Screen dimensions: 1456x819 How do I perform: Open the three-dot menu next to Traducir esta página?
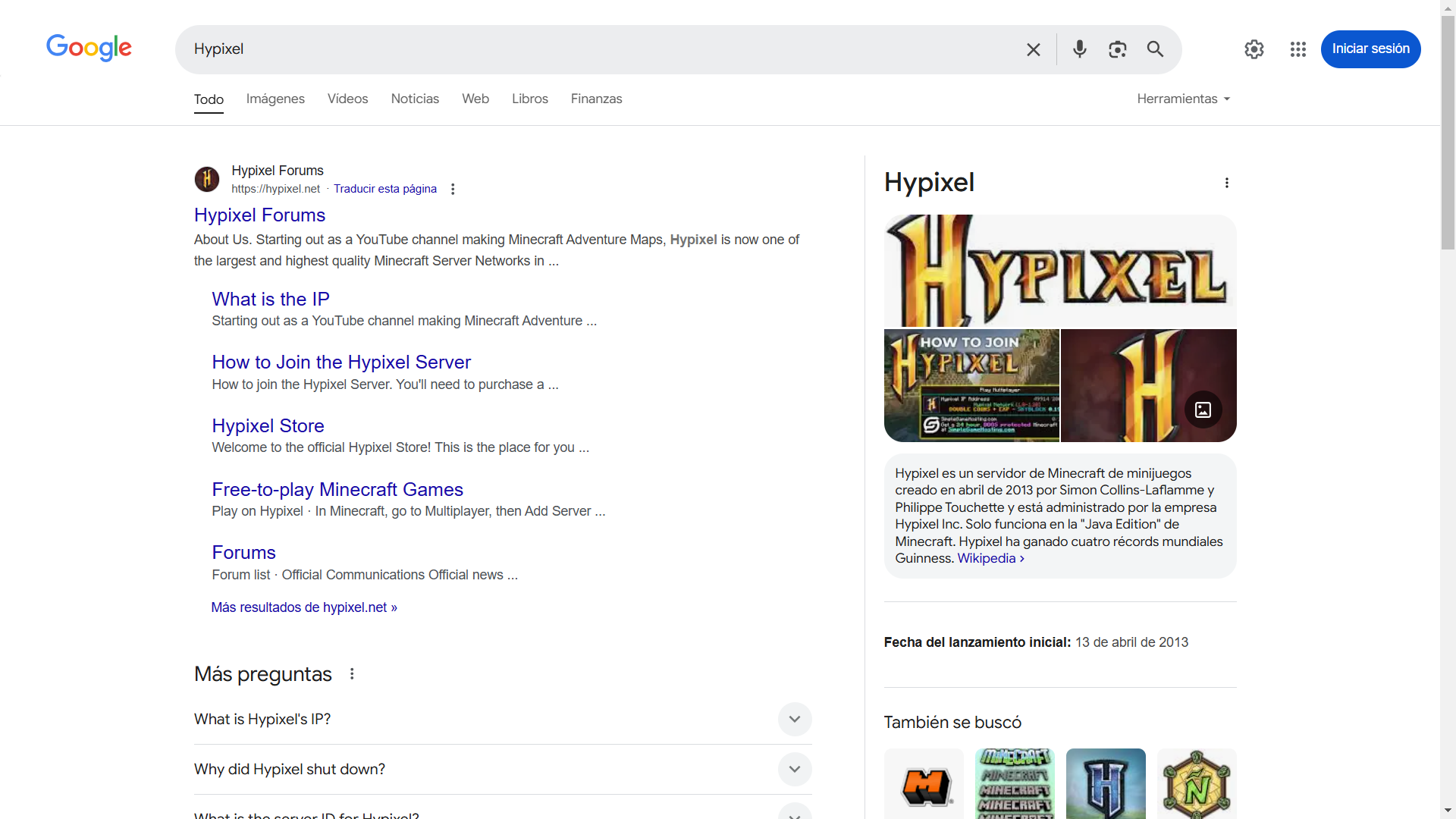pos(453,189)
